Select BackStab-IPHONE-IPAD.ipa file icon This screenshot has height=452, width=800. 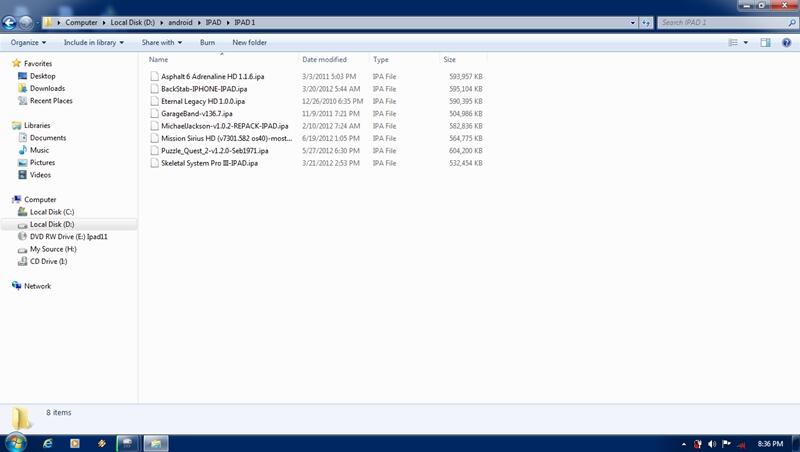(154, 89)
